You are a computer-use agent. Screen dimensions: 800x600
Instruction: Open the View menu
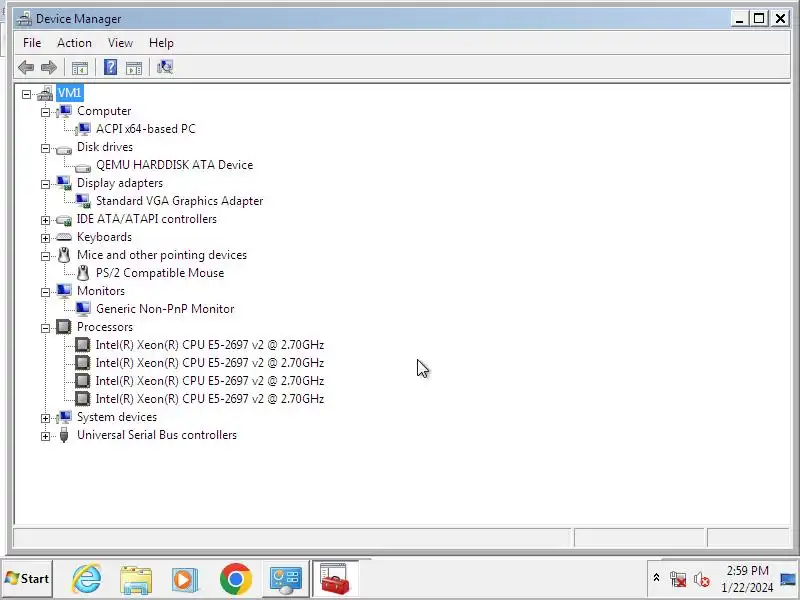(120, 43)
